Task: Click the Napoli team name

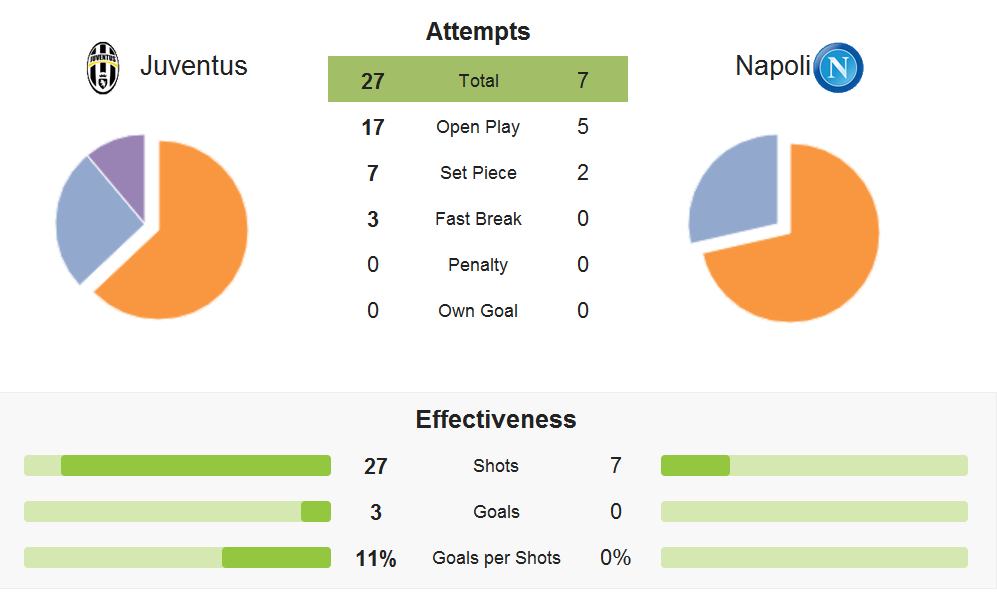Action: [x=773, y=66]
